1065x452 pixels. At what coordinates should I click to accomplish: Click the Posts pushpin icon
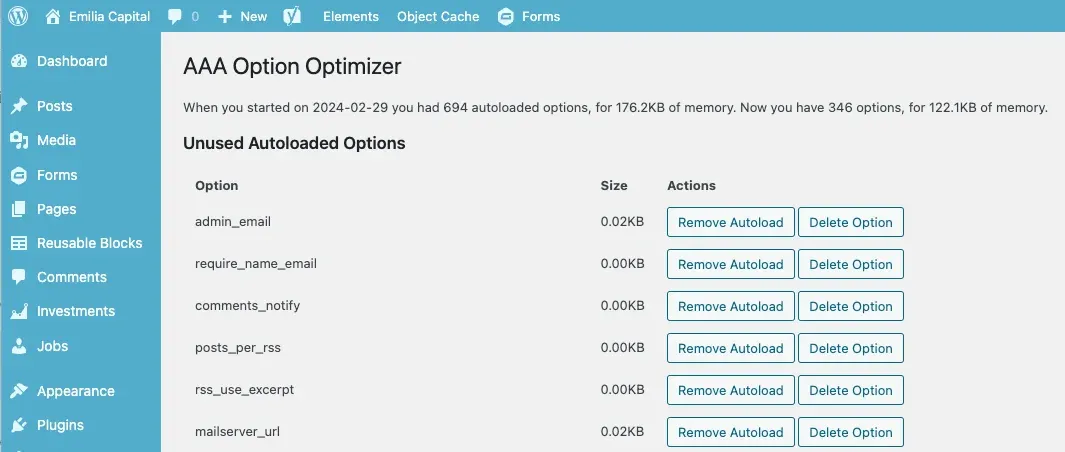(19, 106)
